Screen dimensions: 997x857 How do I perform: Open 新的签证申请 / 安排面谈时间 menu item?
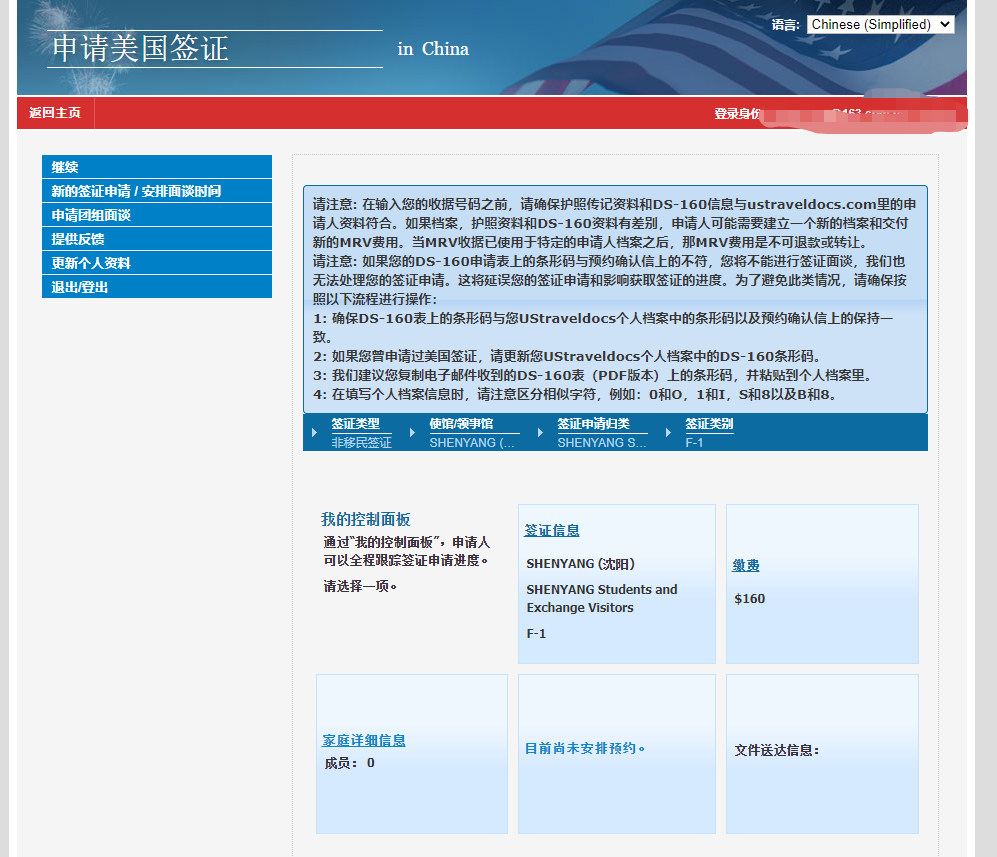[x=156, y=191]
